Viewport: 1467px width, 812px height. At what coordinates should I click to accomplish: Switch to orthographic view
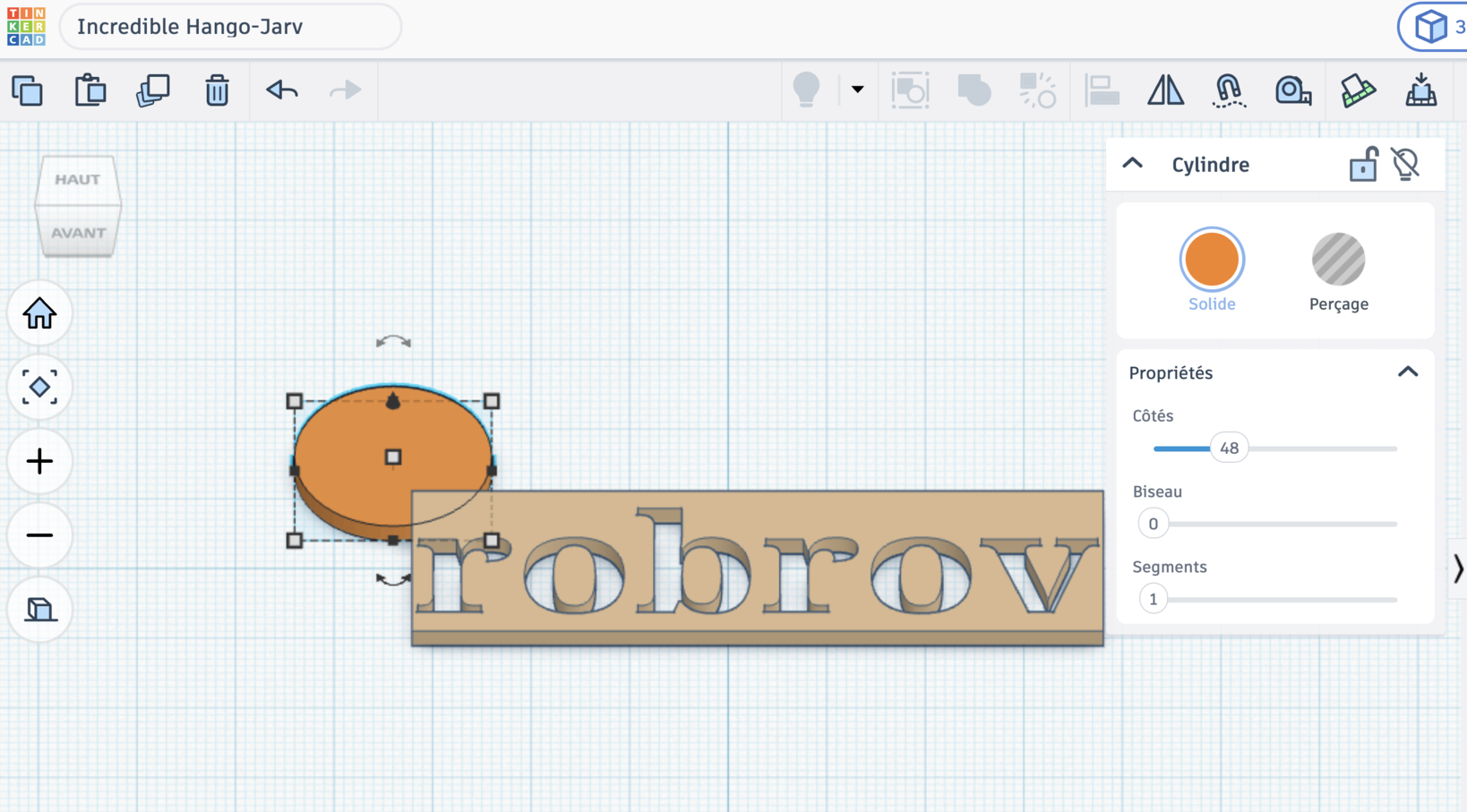[39, 610]
